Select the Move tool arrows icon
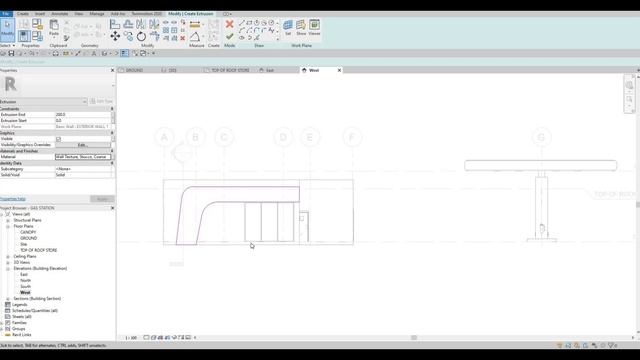 tap(115, 36)
